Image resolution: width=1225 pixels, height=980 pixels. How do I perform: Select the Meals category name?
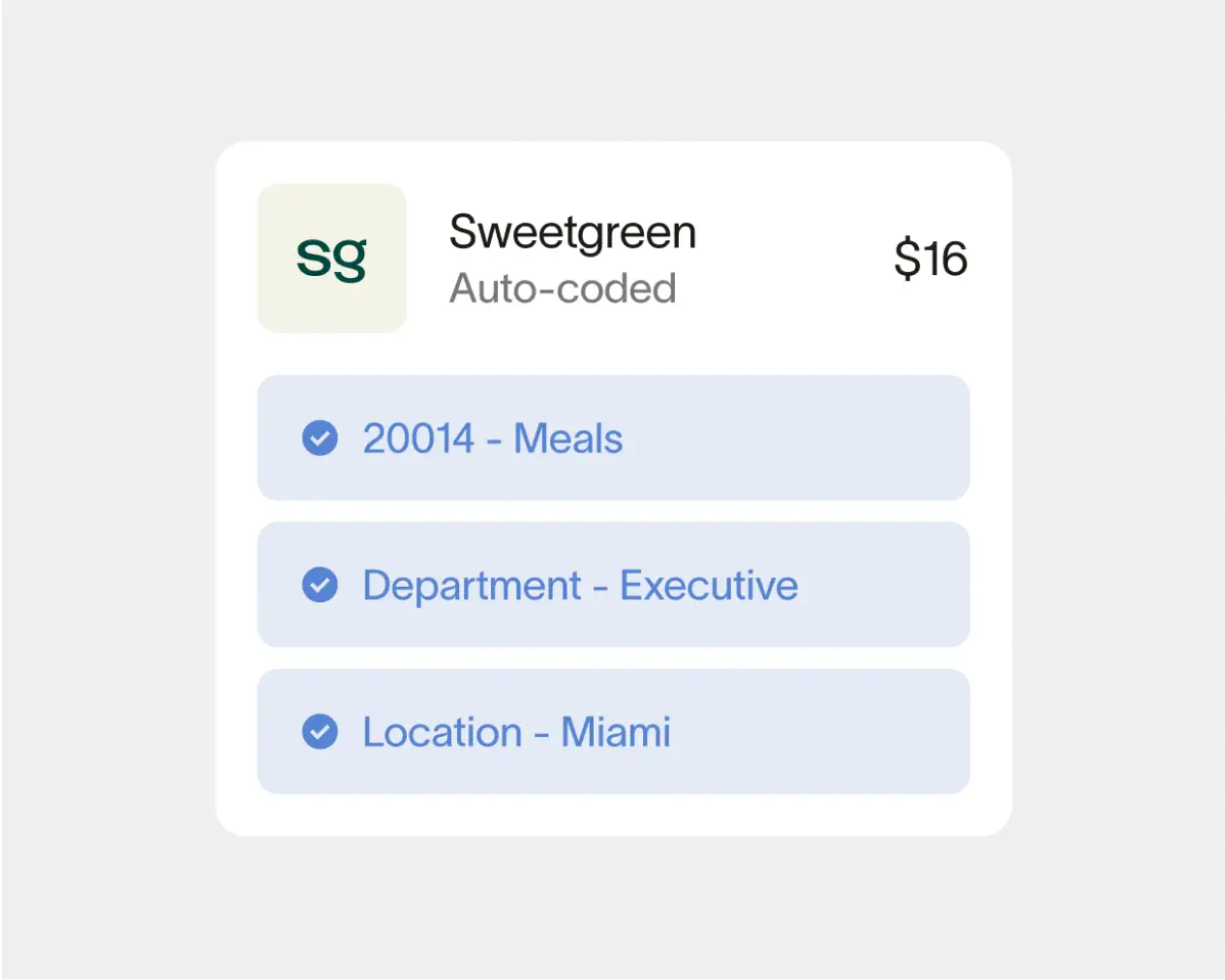coord(568,439)
